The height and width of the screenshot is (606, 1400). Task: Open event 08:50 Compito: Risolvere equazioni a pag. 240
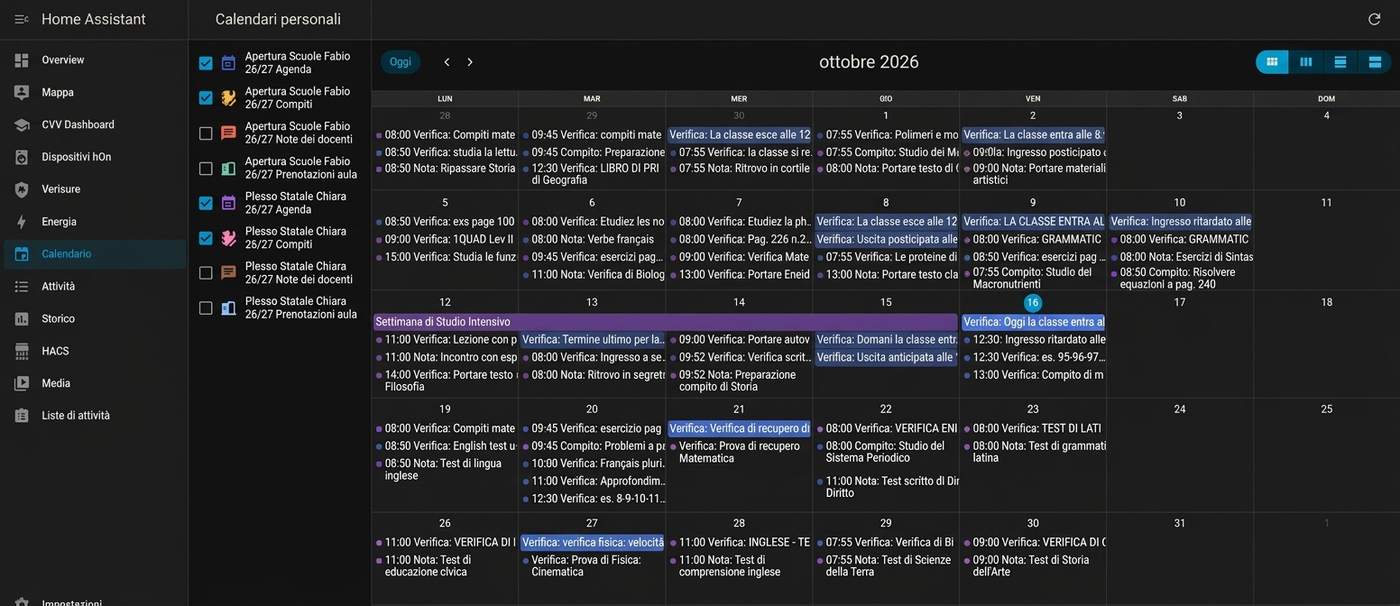[1180, 278]
